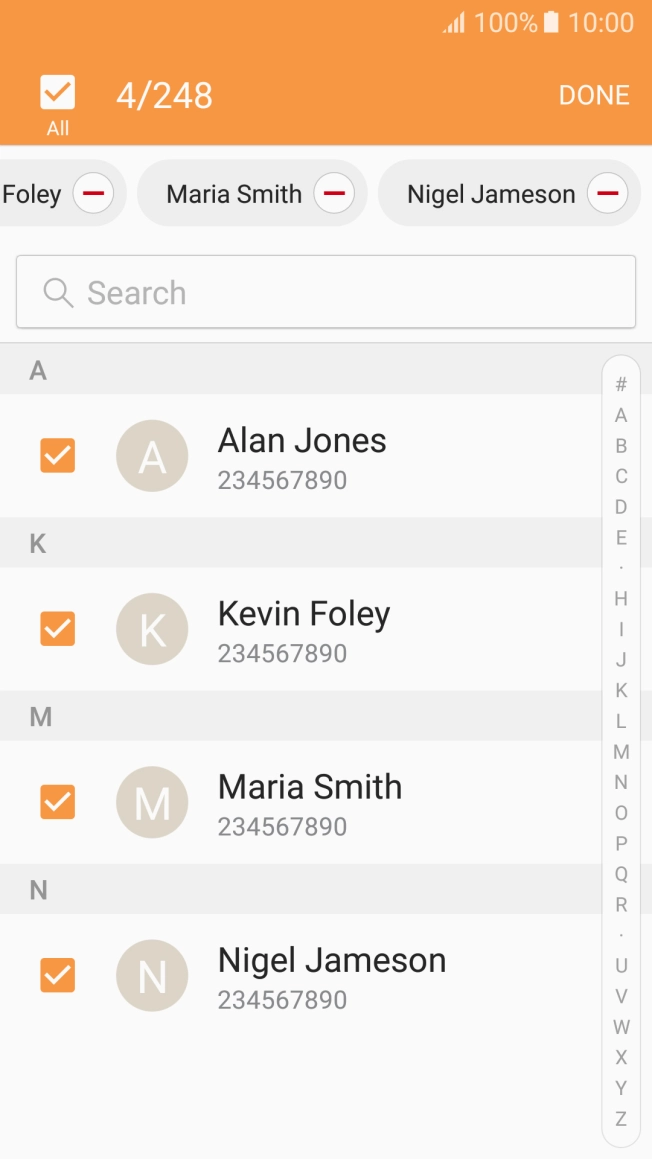Tap DONE to confirm selection

594,95
